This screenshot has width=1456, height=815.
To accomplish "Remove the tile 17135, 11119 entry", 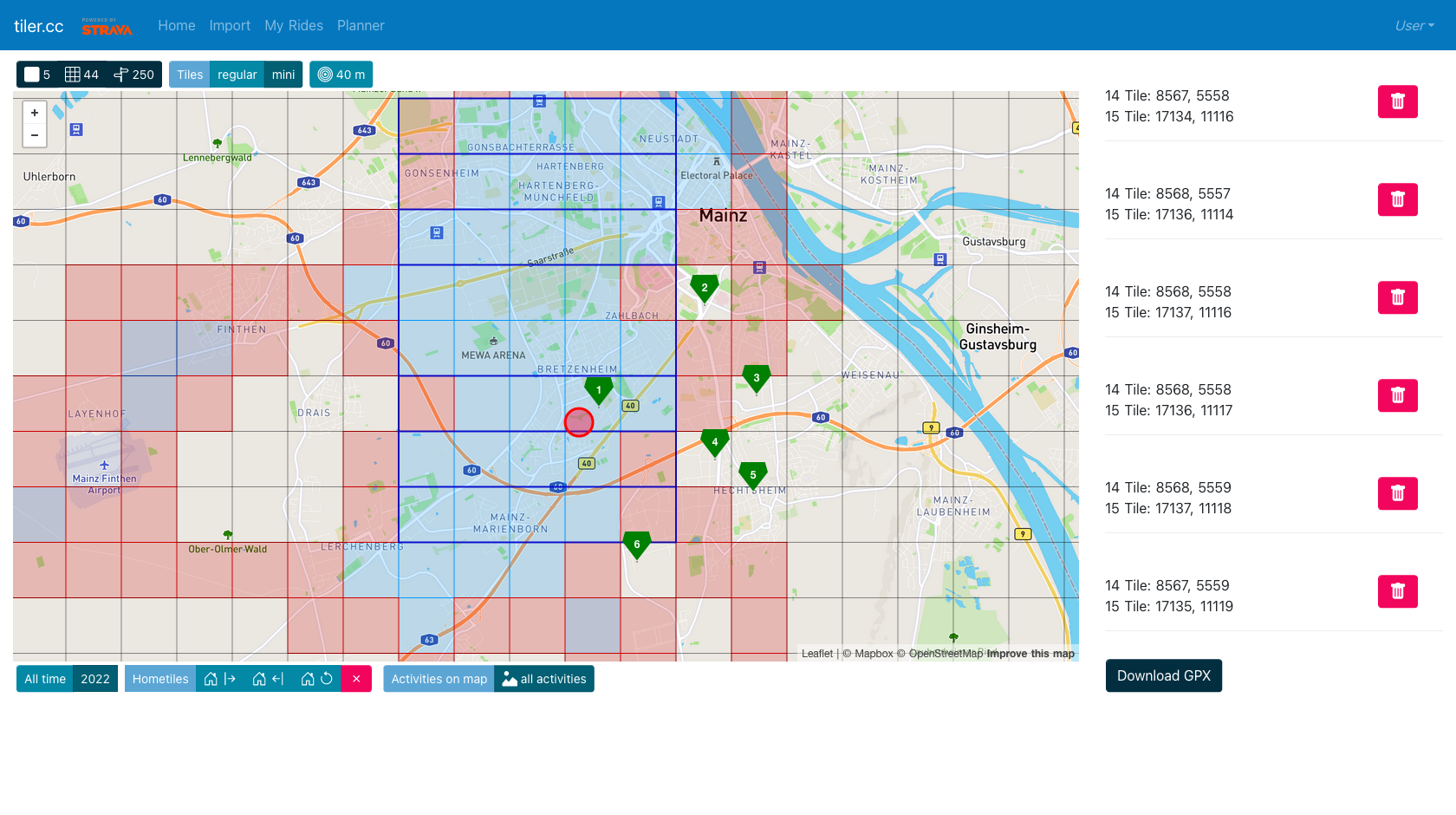I will pyautogui.click(x=1397, y=591).
